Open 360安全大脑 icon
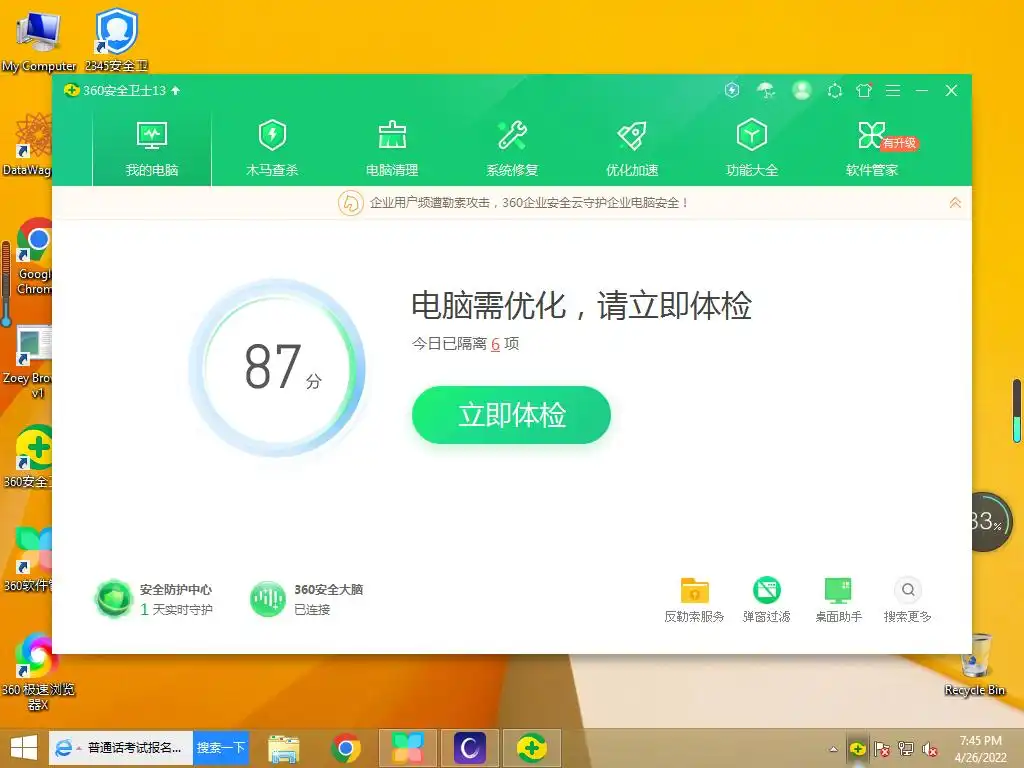The height and width of the screenshot is (768, 1024). (x=268, y=598)
